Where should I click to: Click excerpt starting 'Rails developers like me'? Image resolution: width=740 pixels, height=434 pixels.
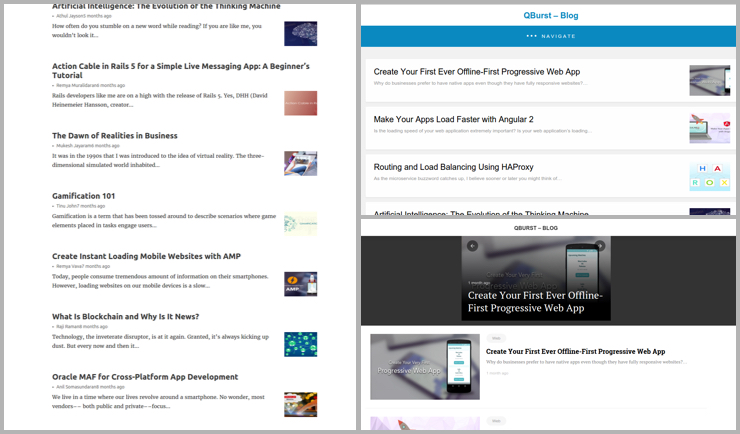160,100
